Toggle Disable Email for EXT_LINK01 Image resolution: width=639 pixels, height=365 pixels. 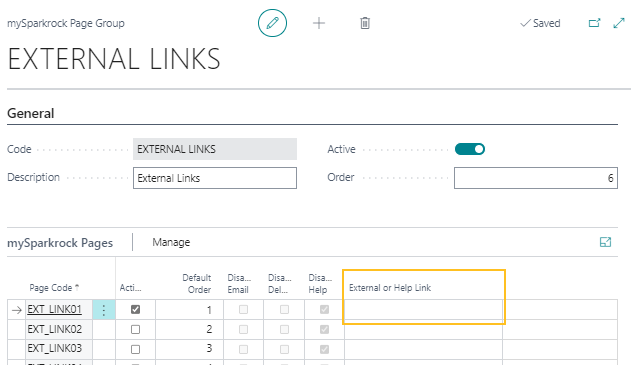click(243, 310)
